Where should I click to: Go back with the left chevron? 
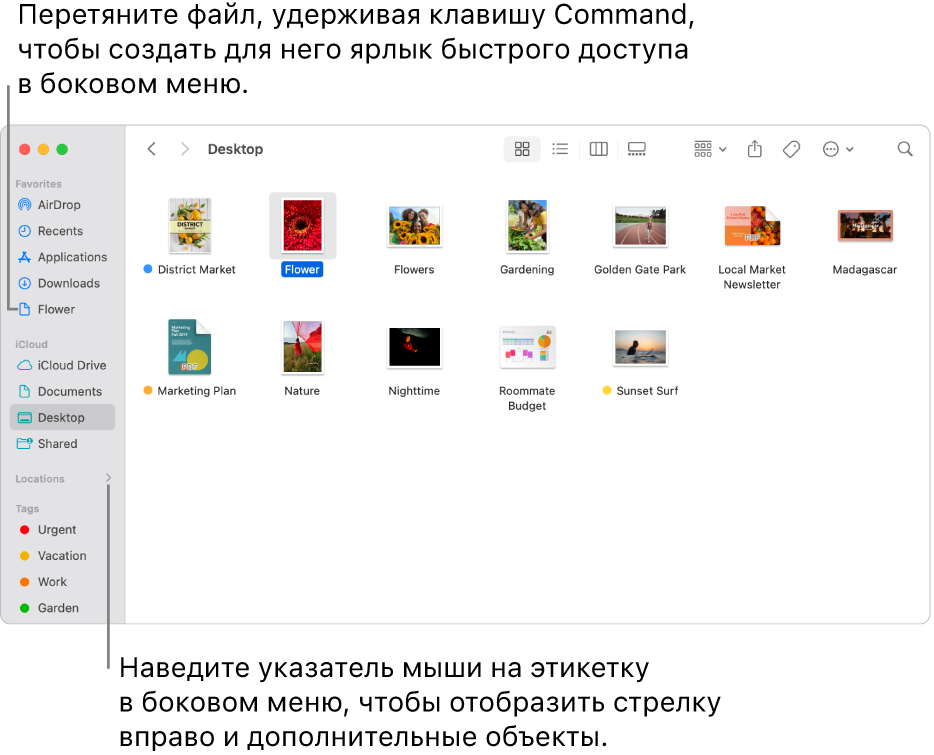[152, 149]
